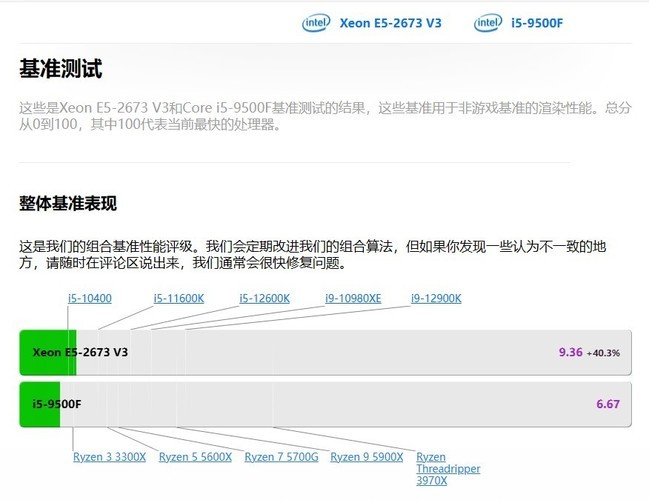Image resolution: width=649 pixels, height=500 pixels.
Task: Open the i9-10980XE reference link
Action: point(353,298)
